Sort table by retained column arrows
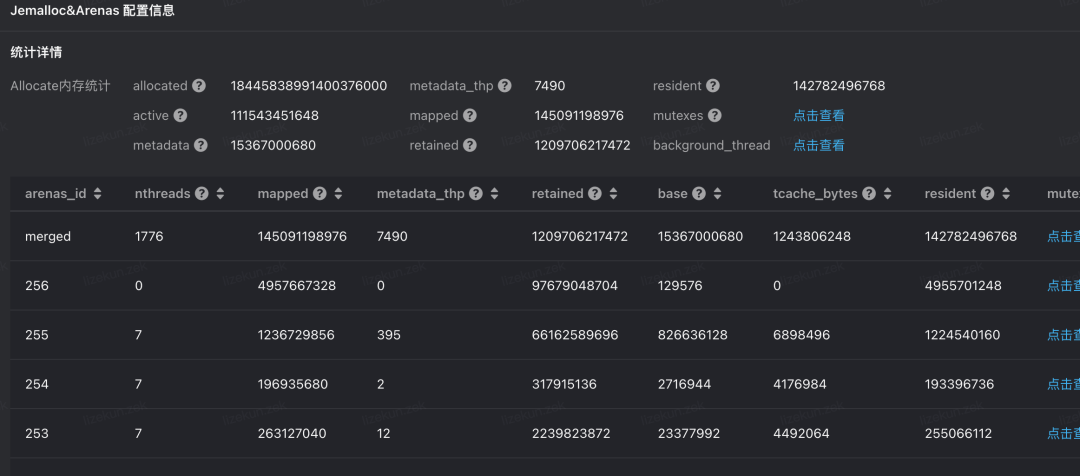1080x476 pixels. click(x=613, y=194)
